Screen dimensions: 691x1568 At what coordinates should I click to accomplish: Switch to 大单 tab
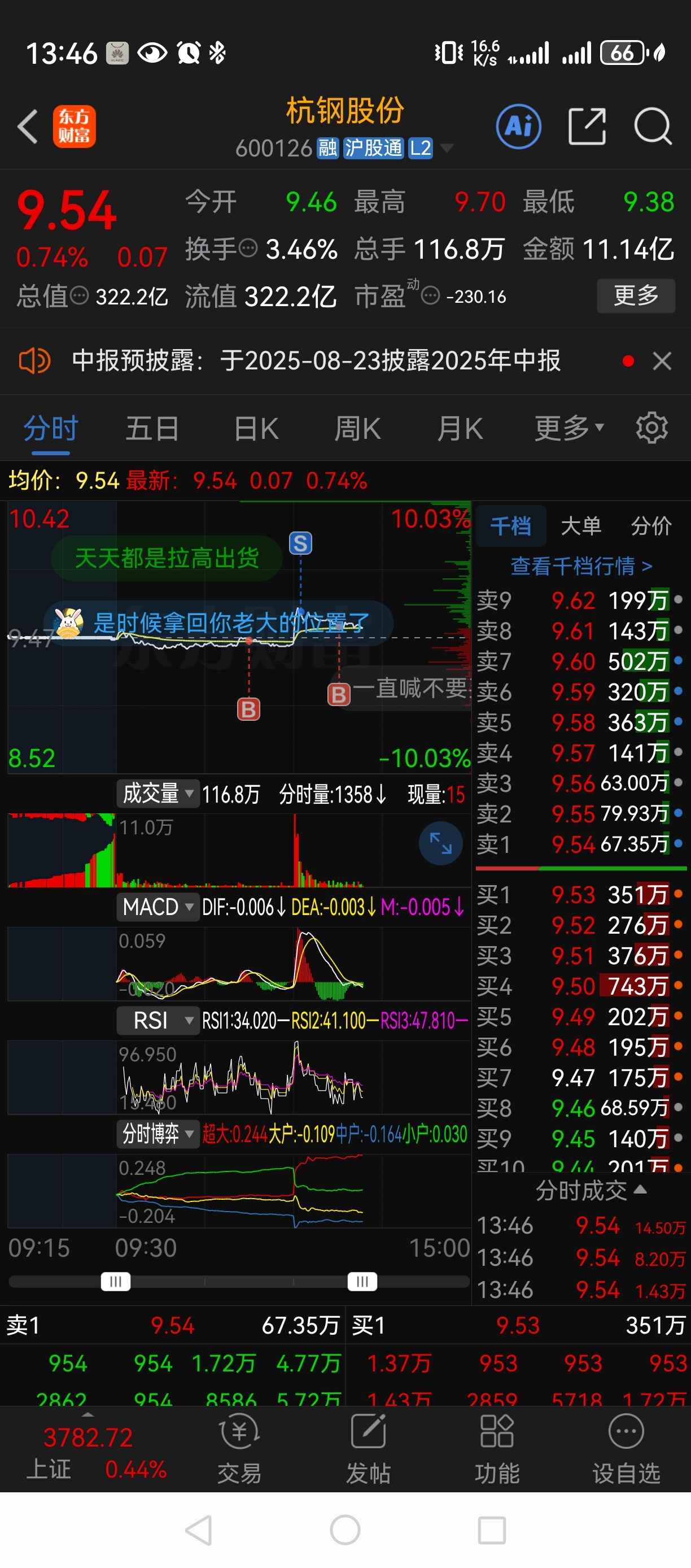click(x=581, y=525)
